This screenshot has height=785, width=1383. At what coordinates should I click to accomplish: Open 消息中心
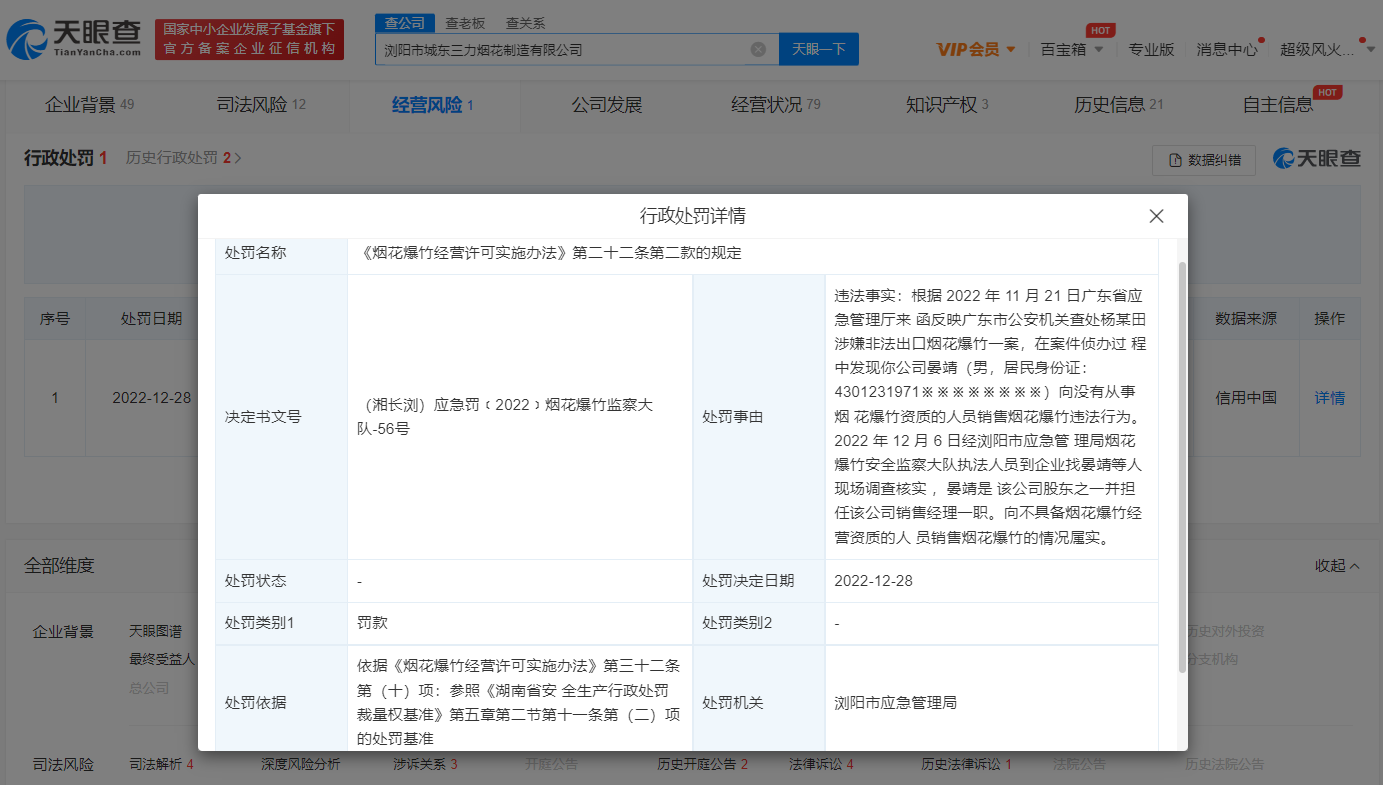coord(1227,49)
